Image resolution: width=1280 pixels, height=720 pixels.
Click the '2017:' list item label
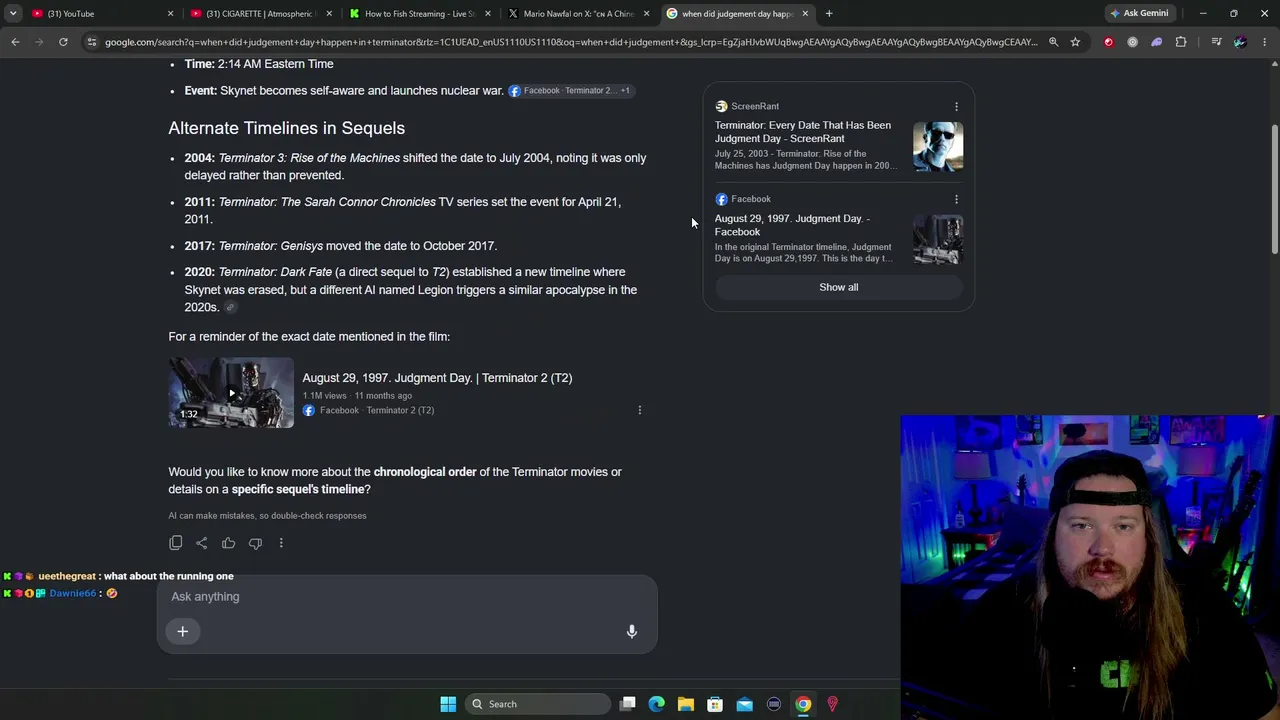click(x=200, y=246)
